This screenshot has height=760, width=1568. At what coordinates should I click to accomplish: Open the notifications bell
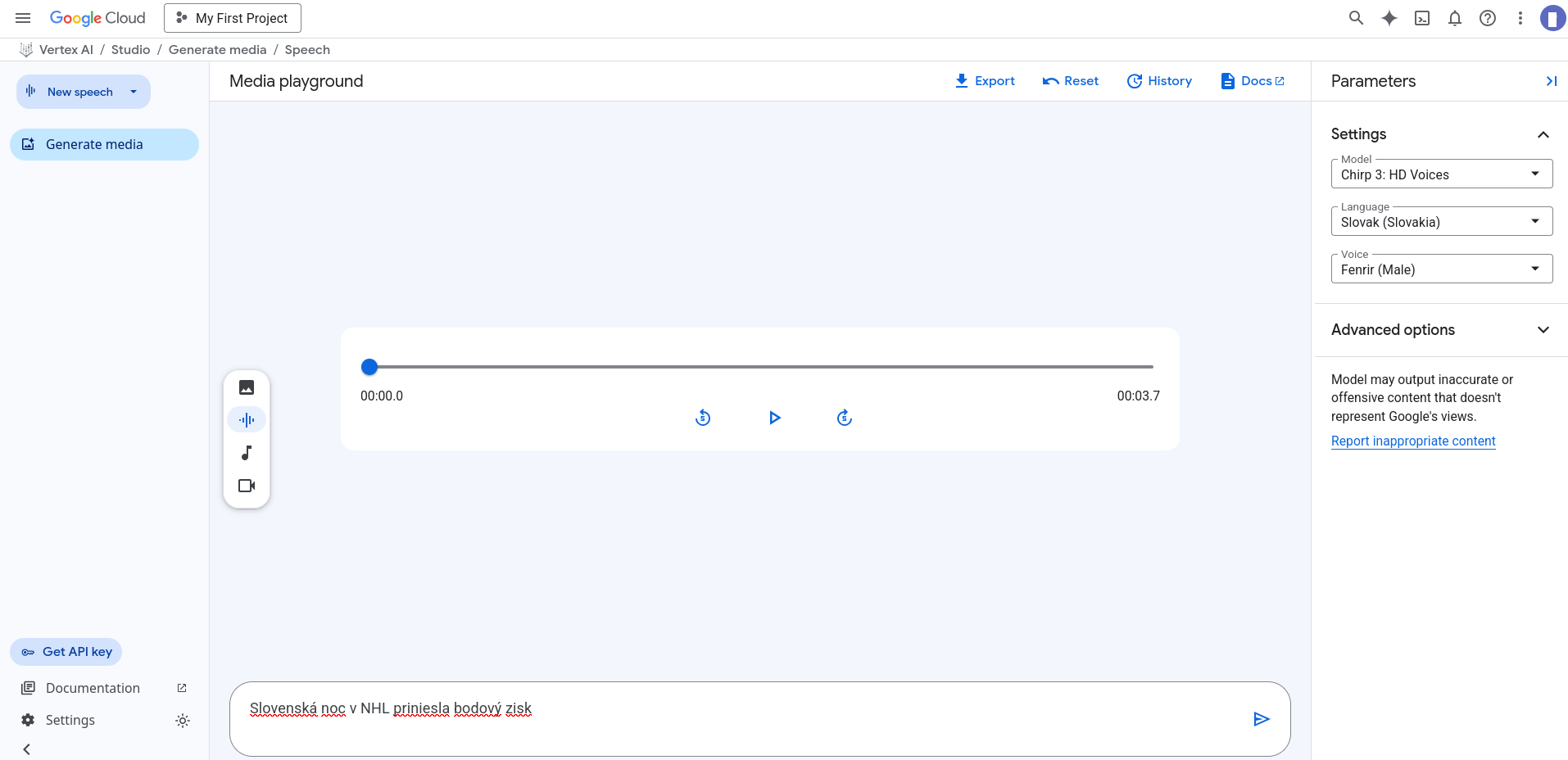tap(1455, 18)
